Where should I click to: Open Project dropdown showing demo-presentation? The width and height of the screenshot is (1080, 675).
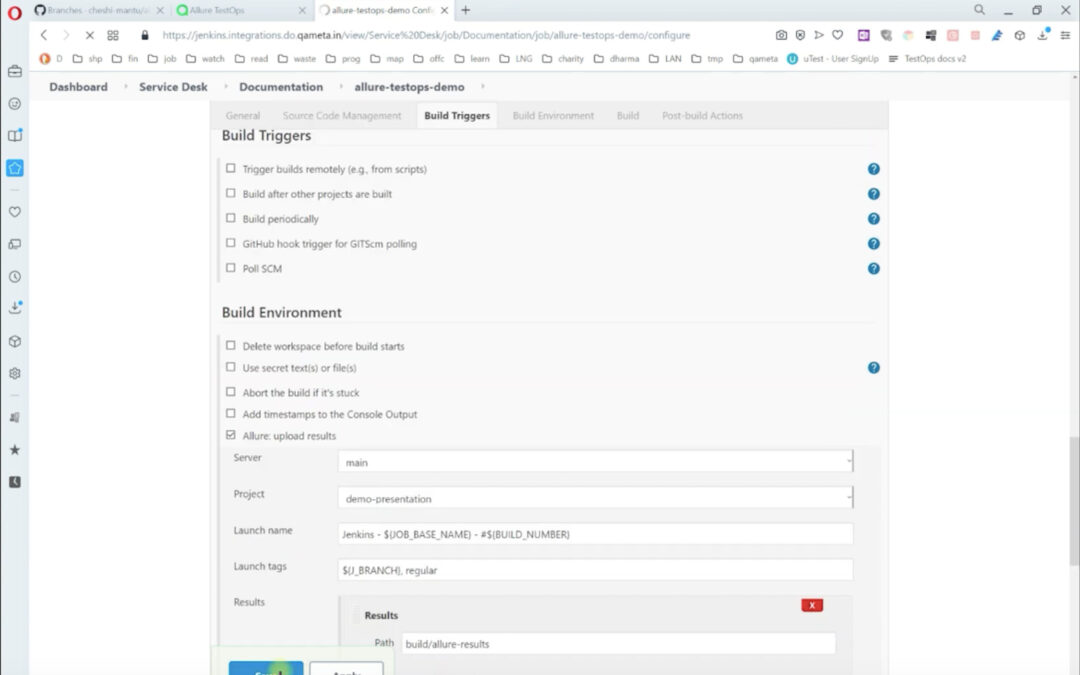click(595, 498)
